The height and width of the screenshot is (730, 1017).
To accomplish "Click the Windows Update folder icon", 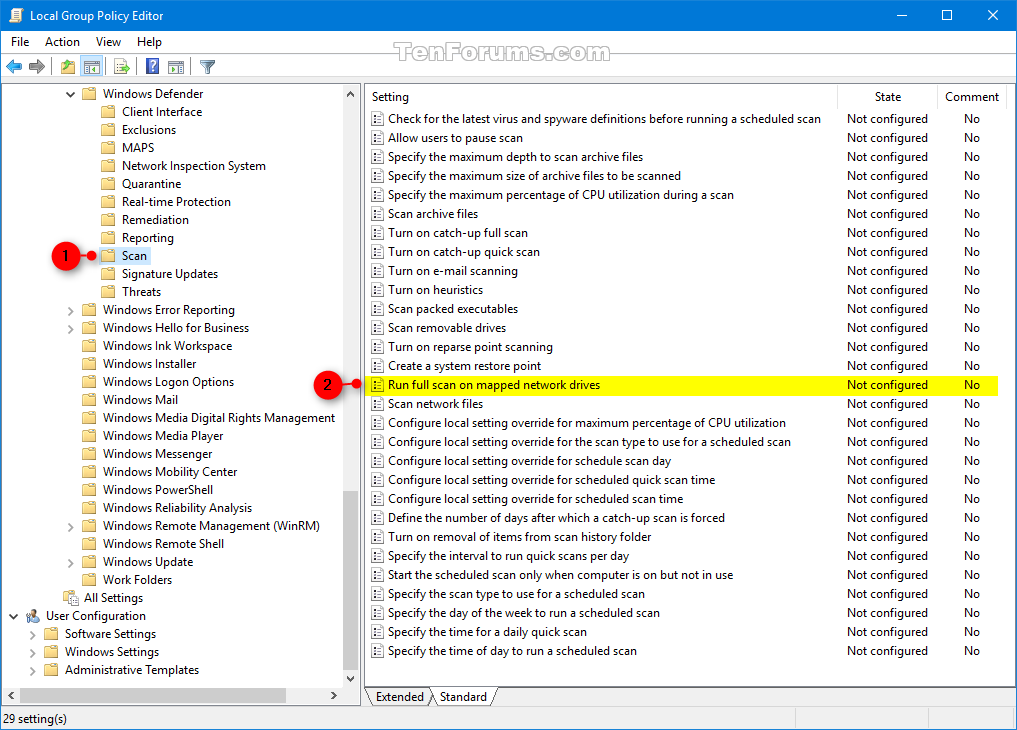I will click(x=90, y=561).
